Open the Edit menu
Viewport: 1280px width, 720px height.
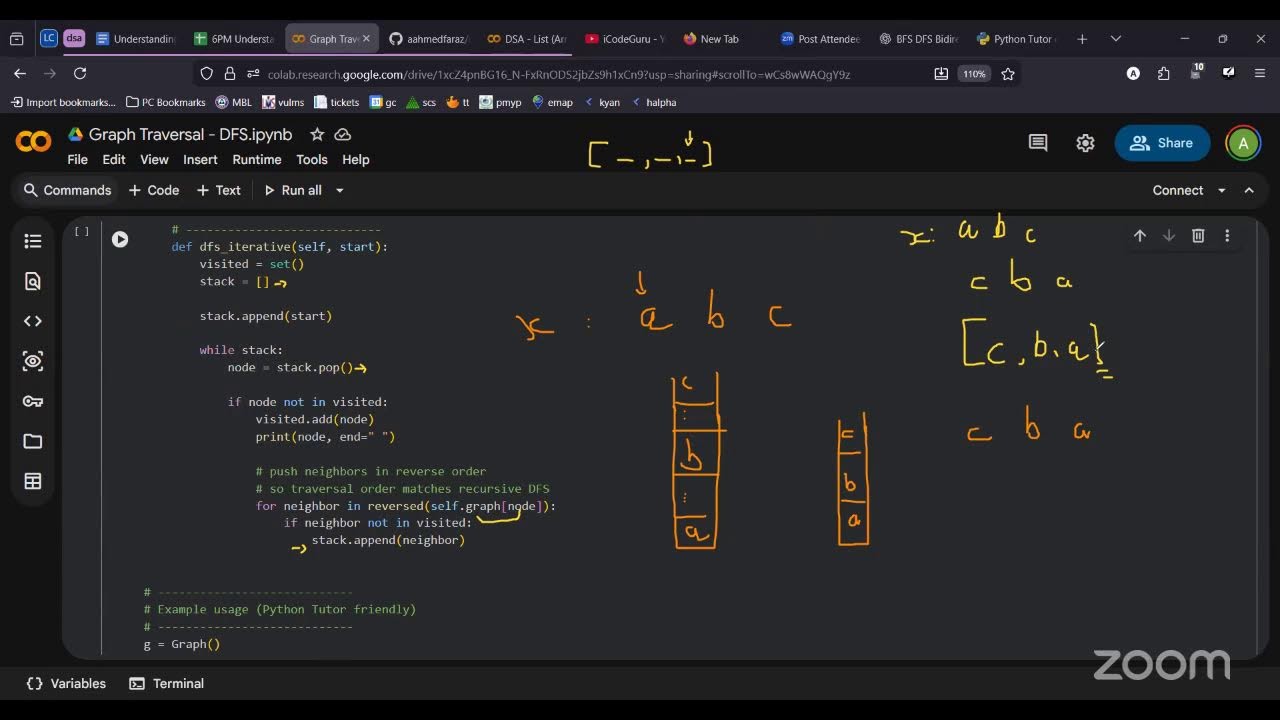pyautogui.click(x=114, y=160)
